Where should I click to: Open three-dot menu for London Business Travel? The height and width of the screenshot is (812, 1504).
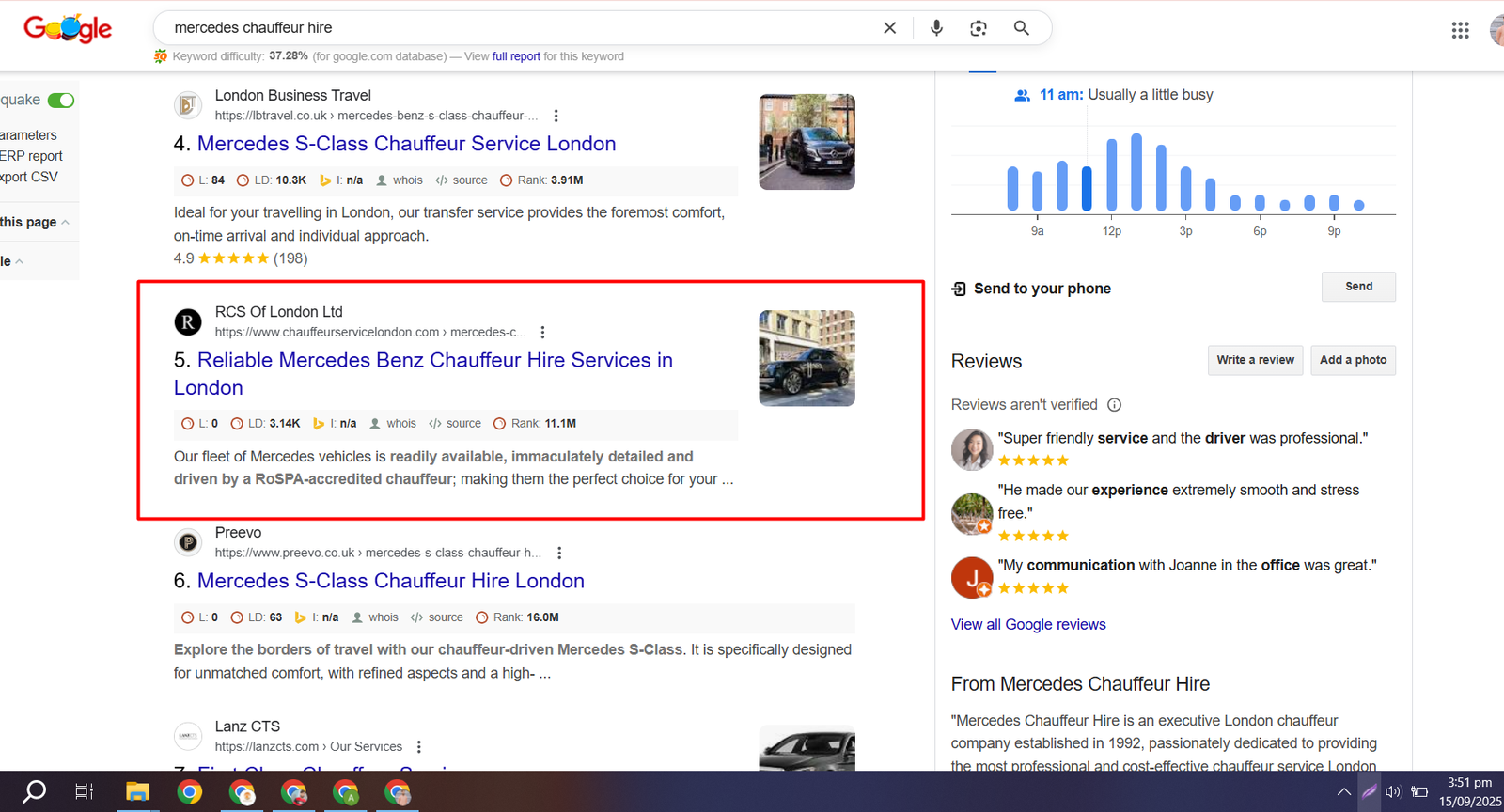tap(556, 116)
